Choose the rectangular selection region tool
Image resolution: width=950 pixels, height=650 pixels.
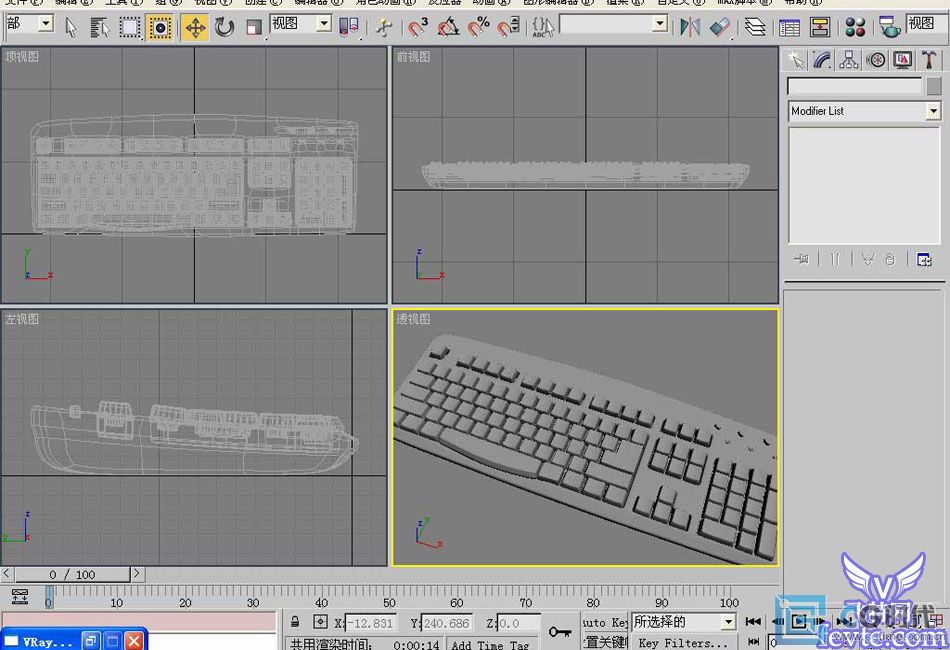(x=129, y=27)
